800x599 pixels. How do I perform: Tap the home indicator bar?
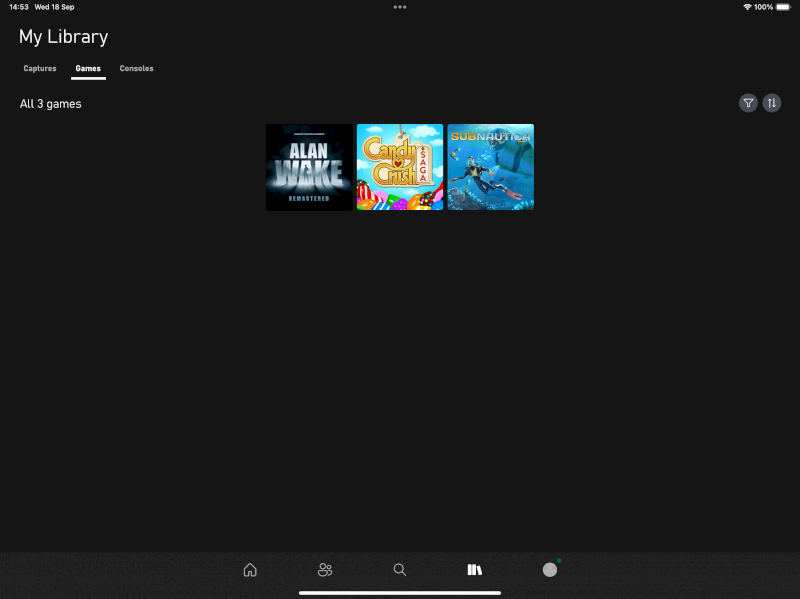tap(400, 592)
